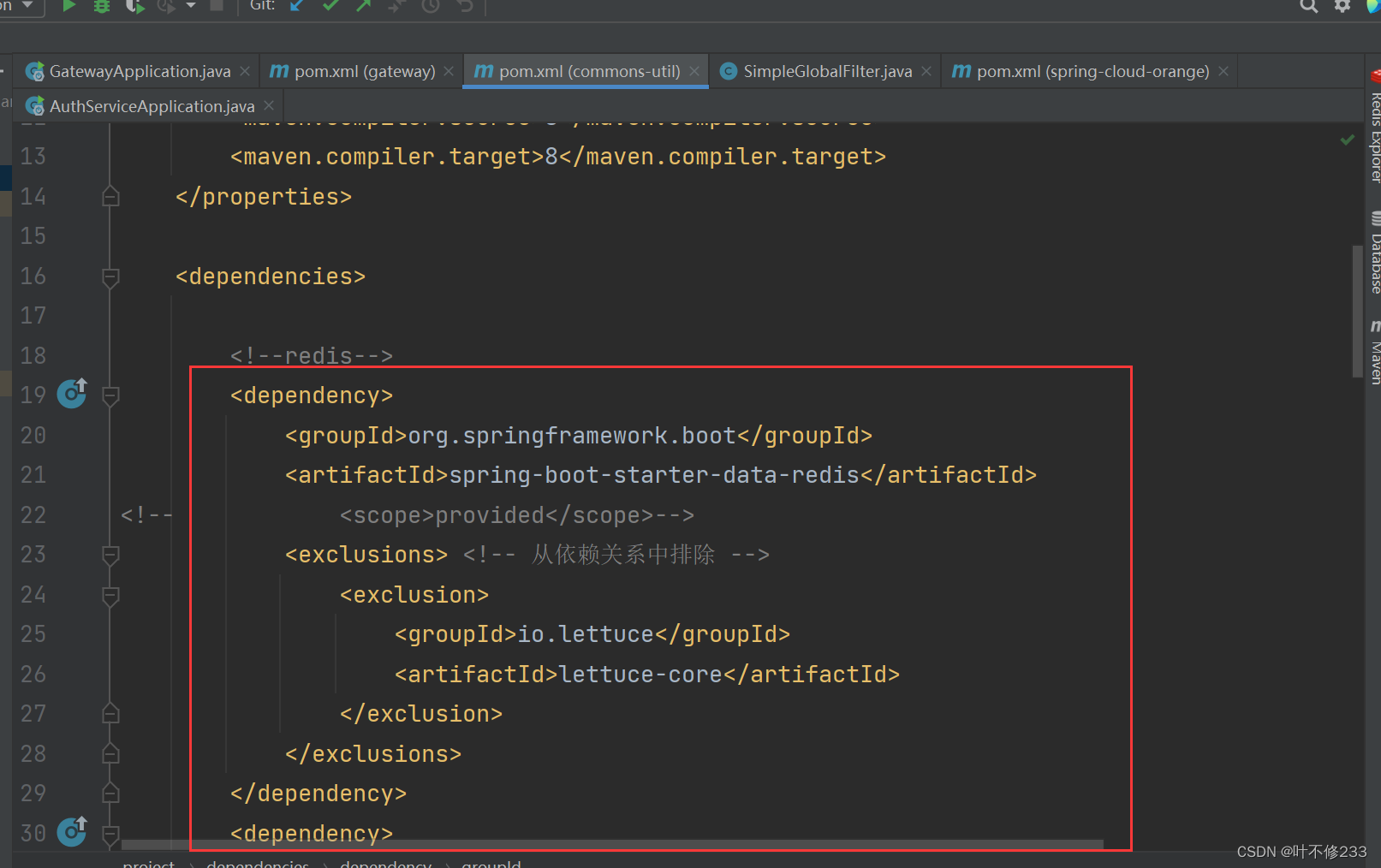Close the pom.xml (spring-cloud-orange) tab
This screenshot has height=868, width=1381.
pyautogui.click(x=1223, y=71)
